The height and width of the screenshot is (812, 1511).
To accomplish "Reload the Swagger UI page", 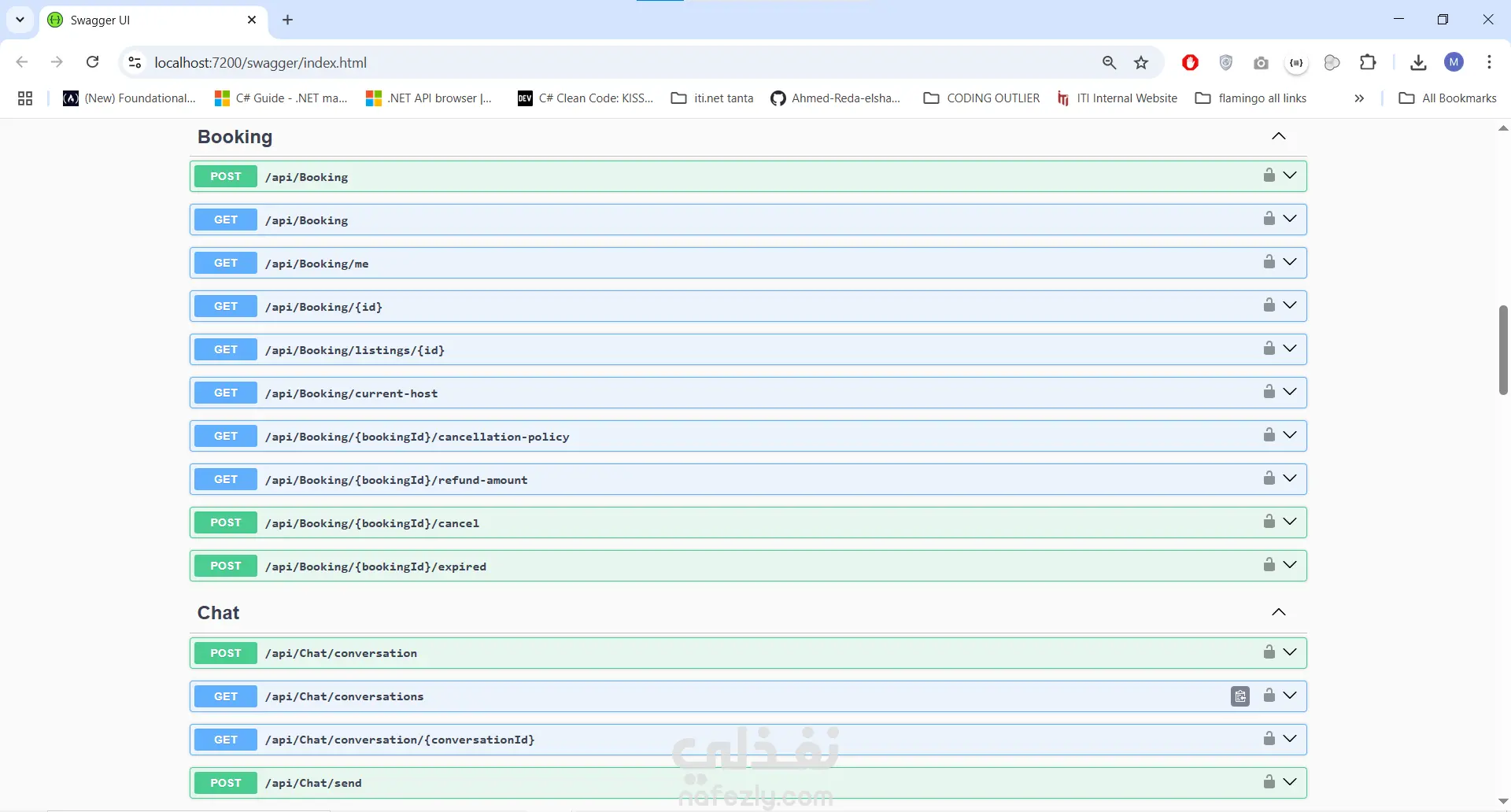I will point(93,62).
